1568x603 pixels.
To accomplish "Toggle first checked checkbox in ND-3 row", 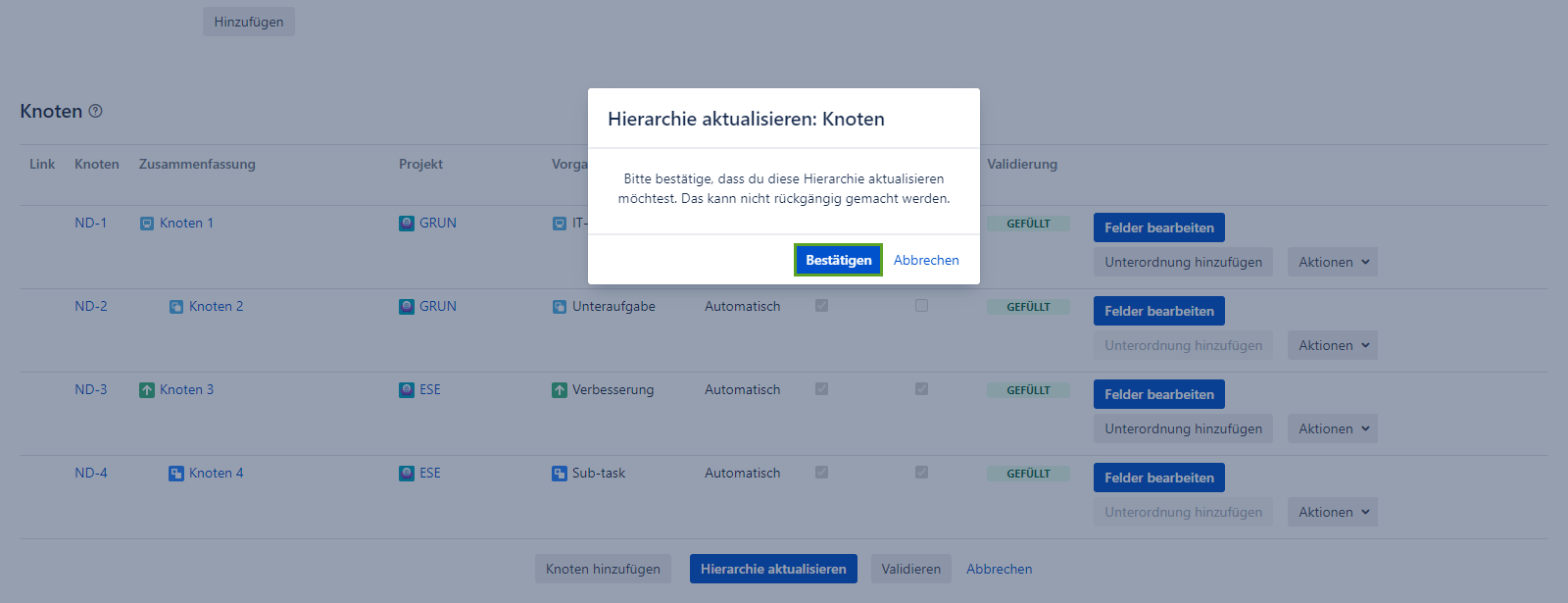I will click(821, 389).
